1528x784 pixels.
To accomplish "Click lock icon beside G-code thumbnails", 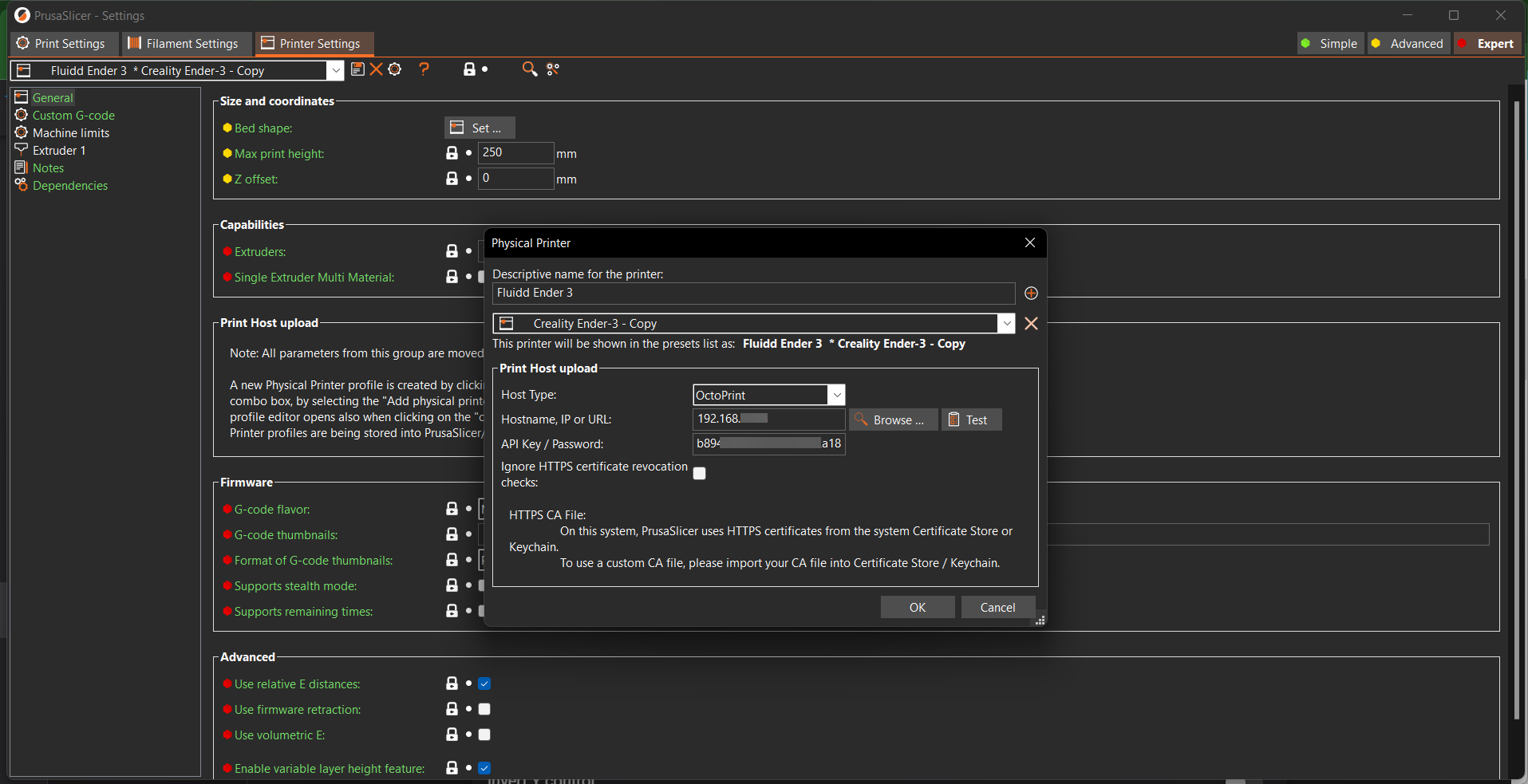I will pos(452,534).
